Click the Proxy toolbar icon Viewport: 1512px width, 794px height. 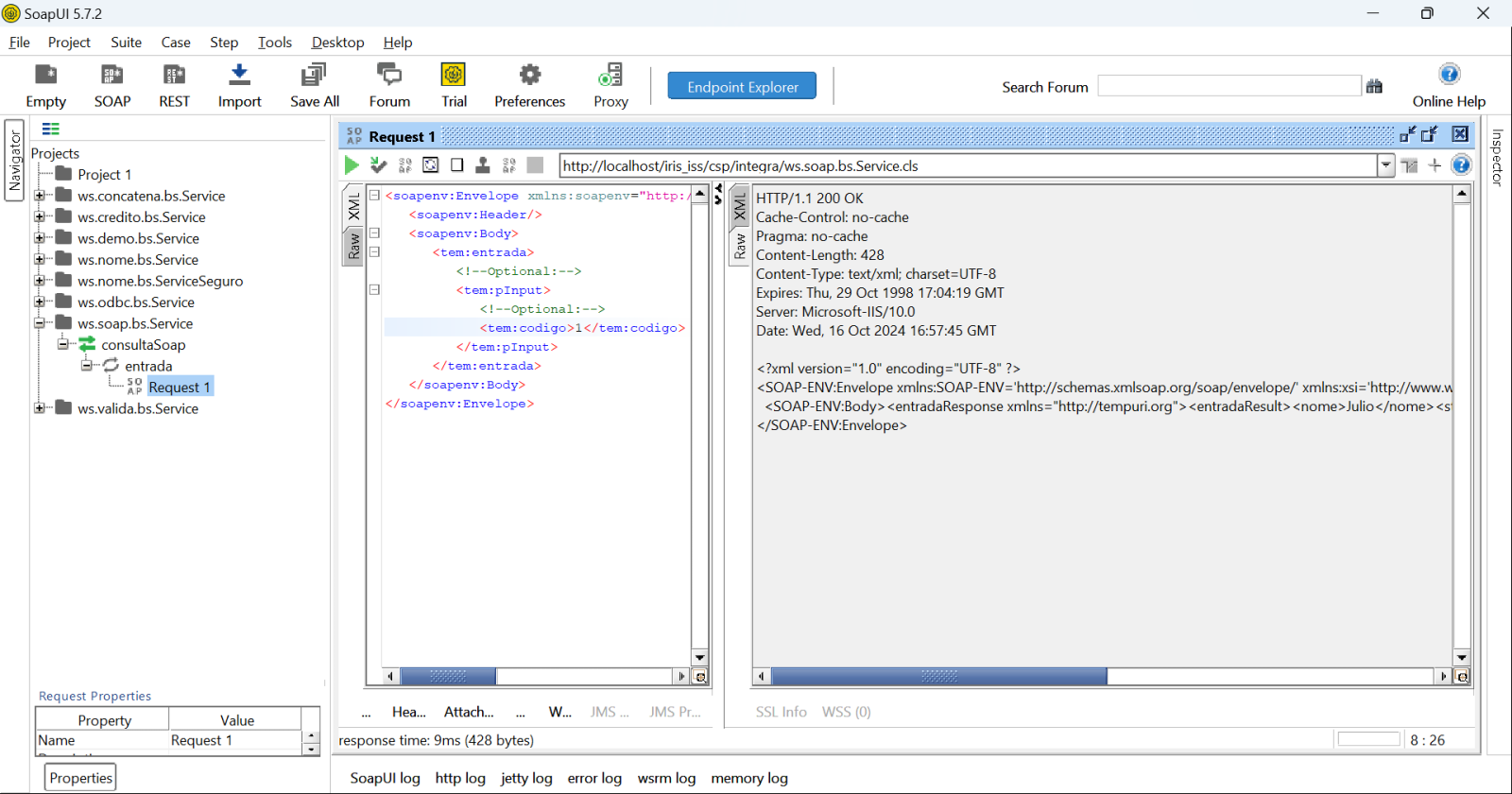(610, 76)
